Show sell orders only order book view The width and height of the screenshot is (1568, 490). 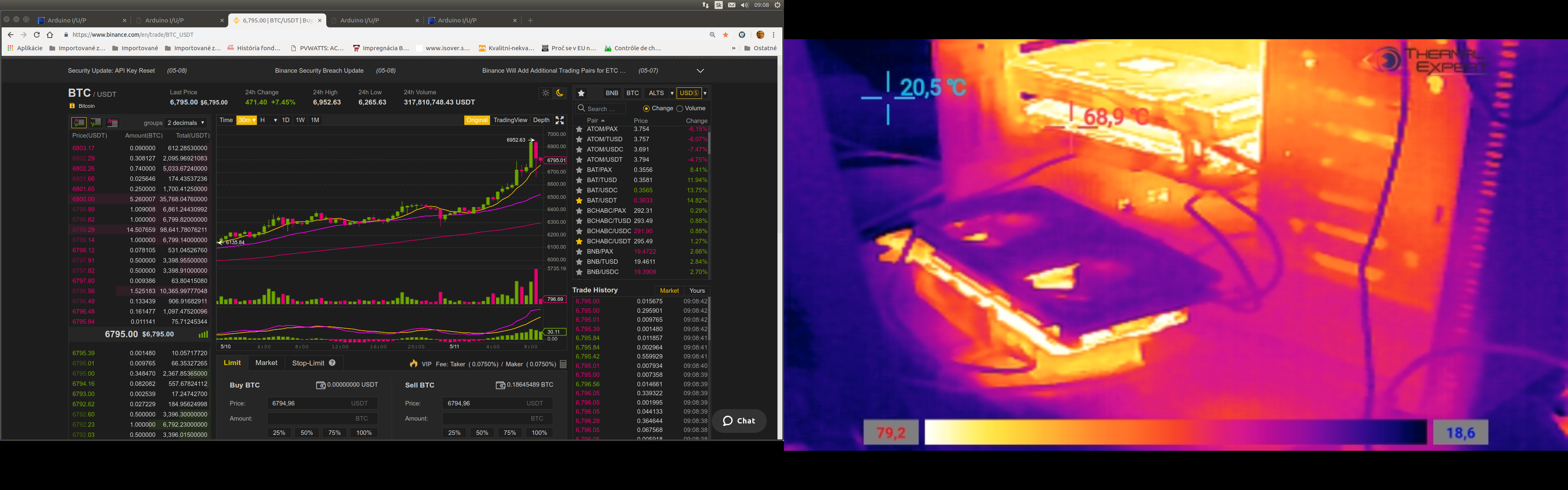point(113,123)
